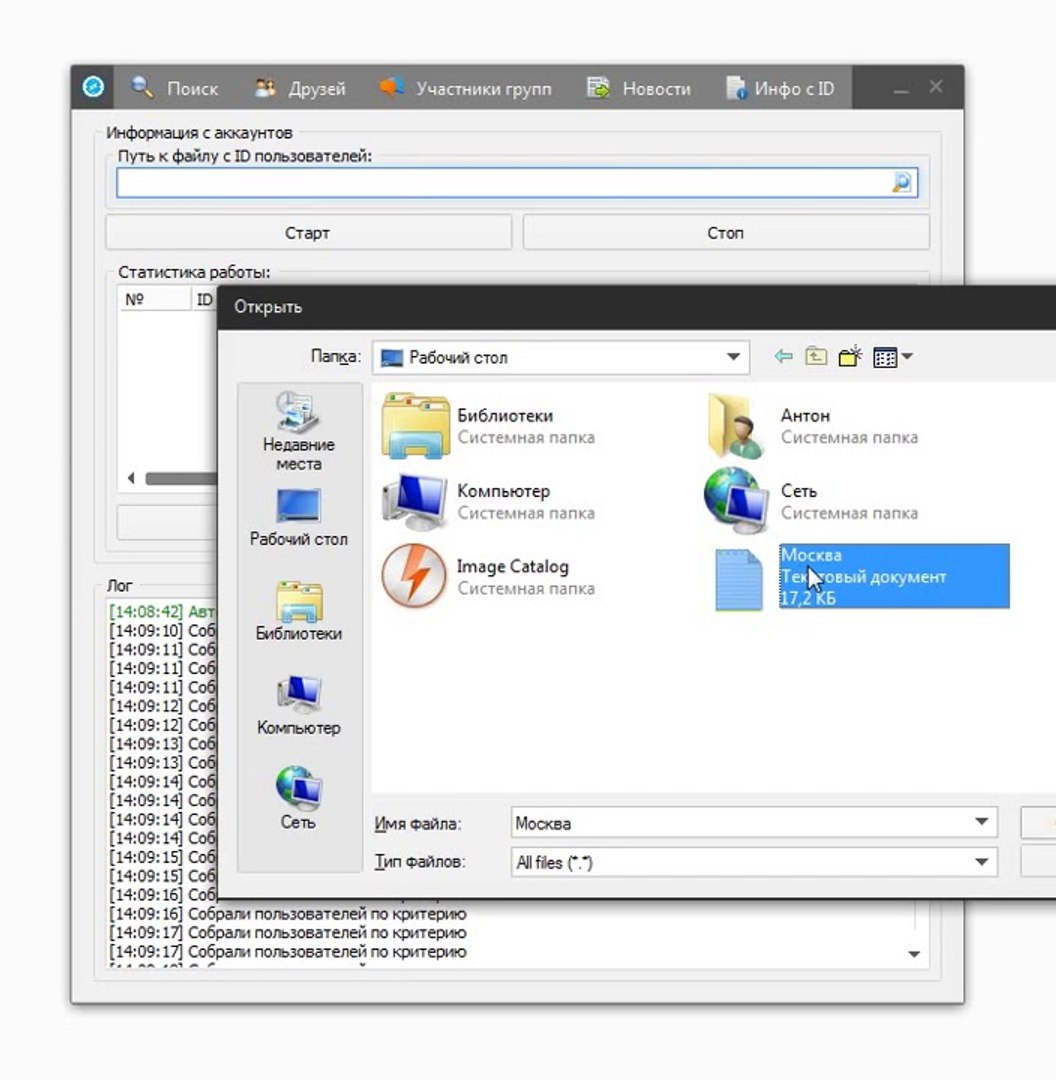The width and height of the screenshot is (1056, 1080).
Task: Select Антон system folder in file list
Action: pos(813,426)
